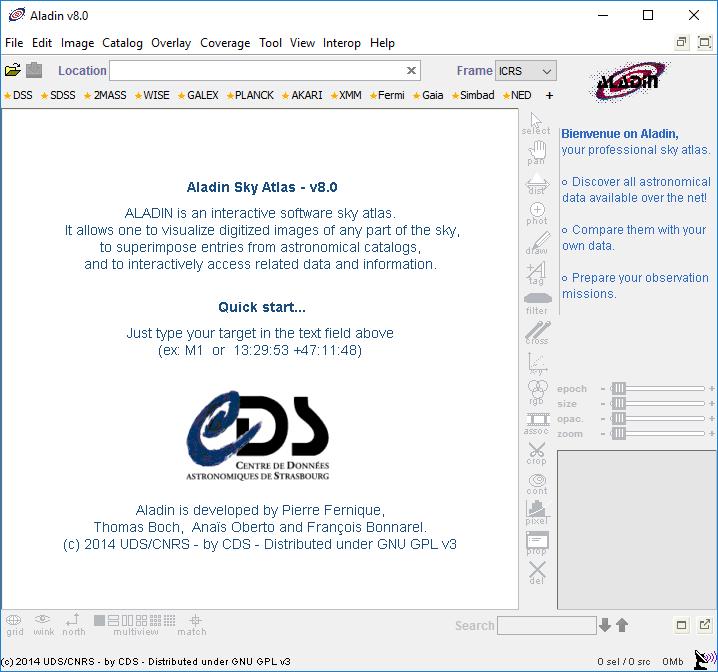
Task: Query the NED bookmark
Action: [x=517, y=95]
